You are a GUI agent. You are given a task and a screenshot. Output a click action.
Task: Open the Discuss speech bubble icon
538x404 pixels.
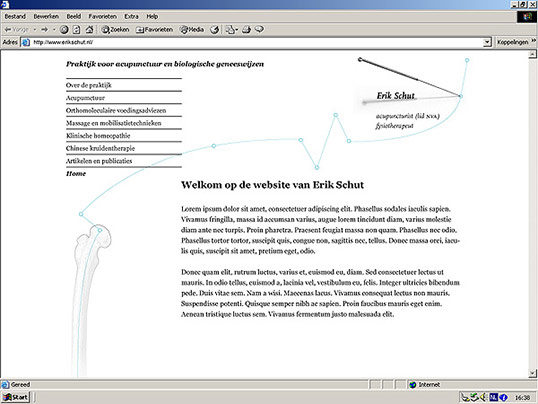259,30
